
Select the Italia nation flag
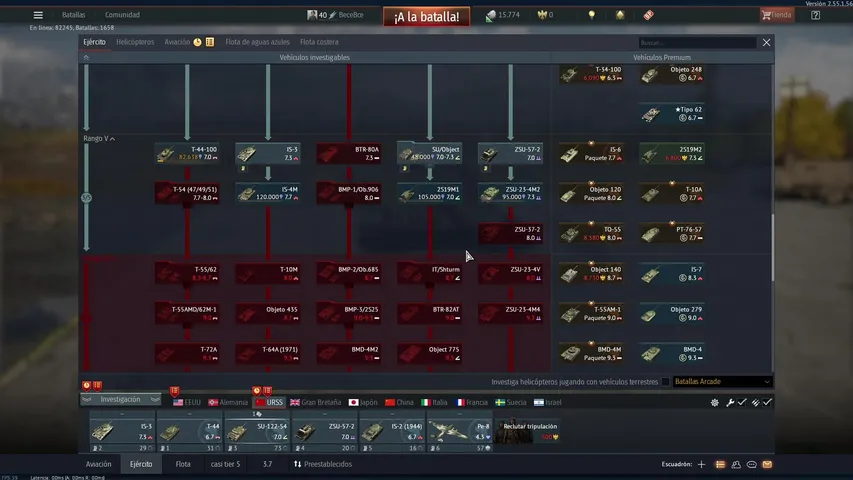pos(434,403)
